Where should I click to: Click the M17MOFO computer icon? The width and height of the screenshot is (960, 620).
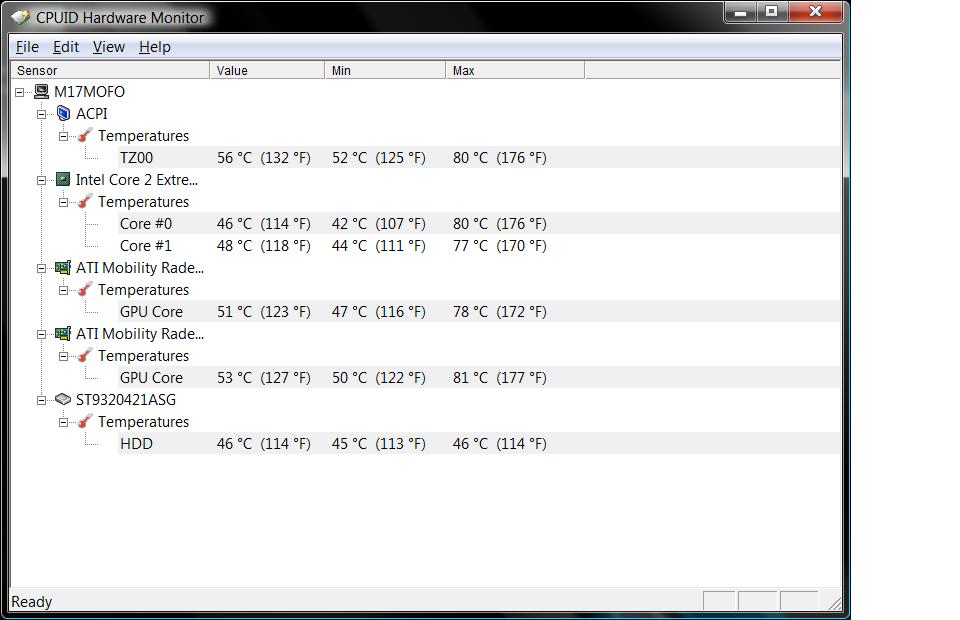point(42,92)
